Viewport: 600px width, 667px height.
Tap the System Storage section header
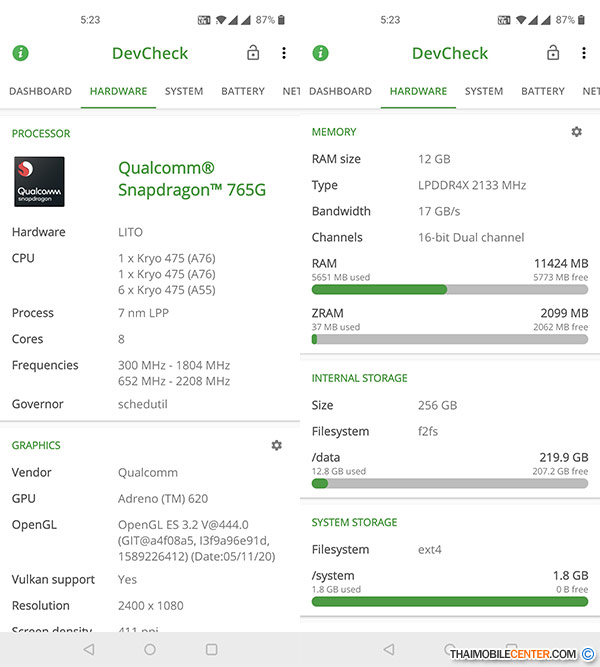354,522
